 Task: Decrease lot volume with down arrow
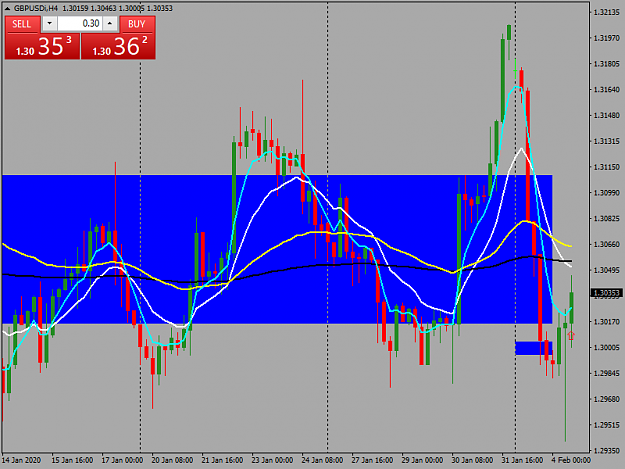pos(49,24)
